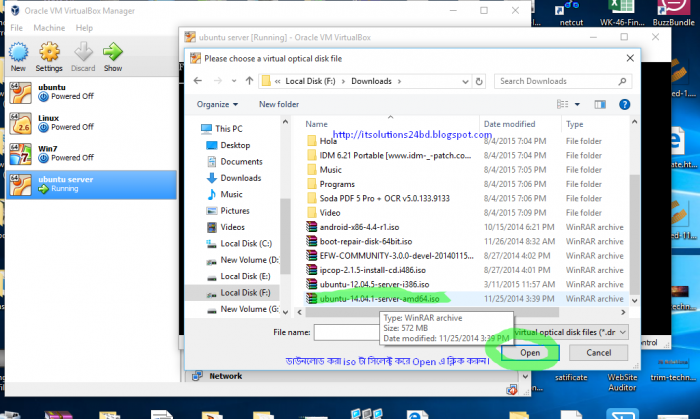The width and height of the screenshot is (700, 419).
Task: Click Downloads breadcrumb chevron in address bar
Action: coord(400,81)
